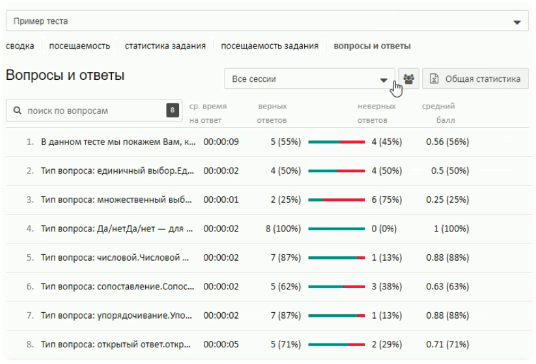Click average score '0.25 (25%)' in row 3
The height and width of the screenshot is (364, 536).
coord(447,200)
